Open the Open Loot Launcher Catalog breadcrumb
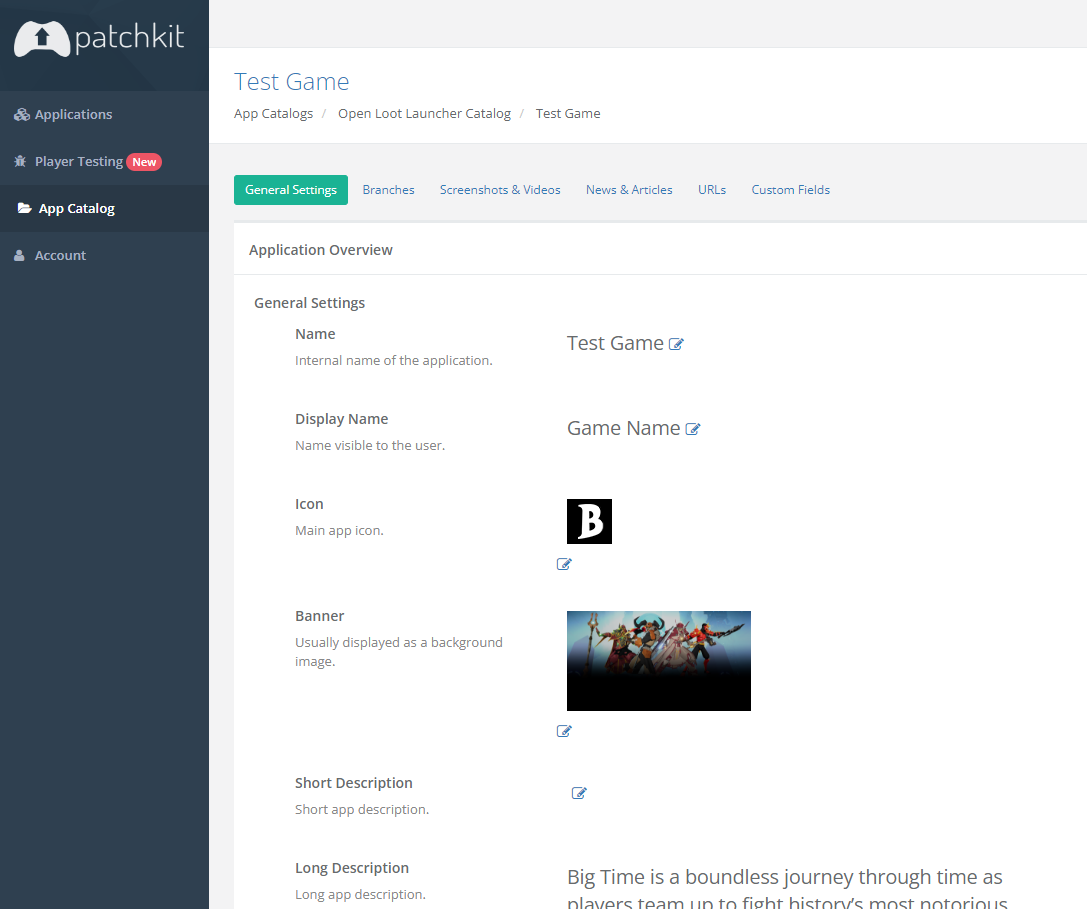 pyautogui.click(x=424, y=114)
